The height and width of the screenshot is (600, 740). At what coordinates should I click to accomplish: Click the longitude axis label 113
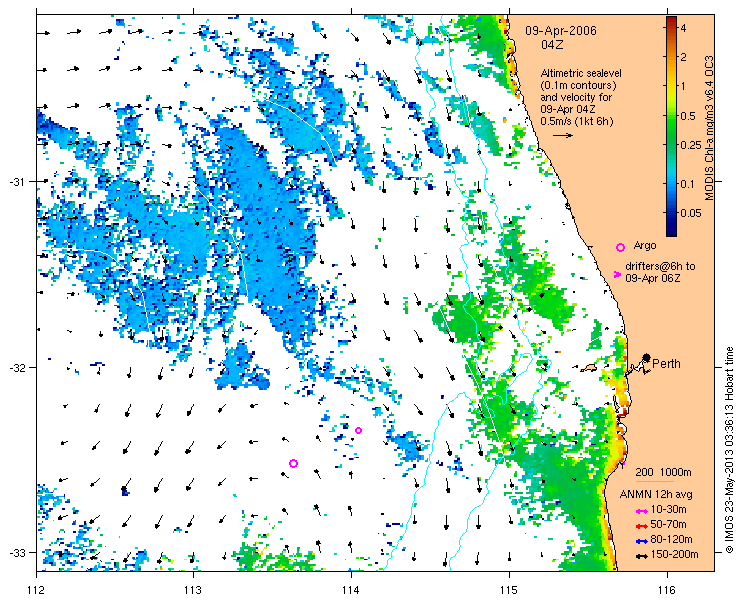[x=193, y=590]
